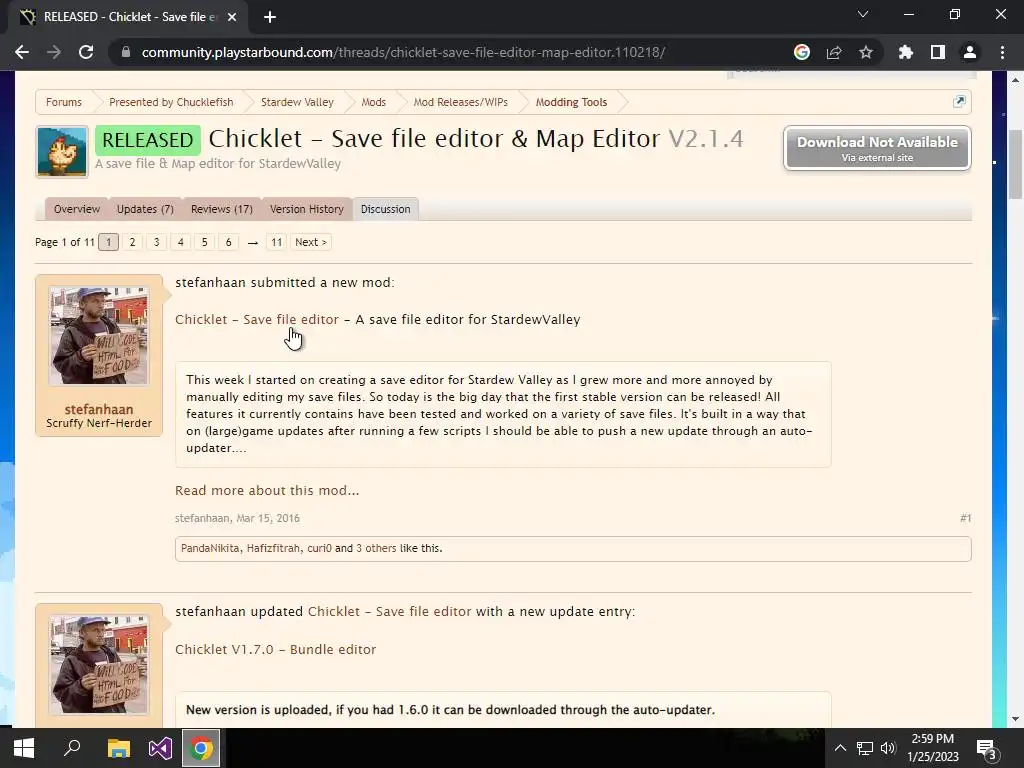Image resolution: width=1024 pixels, height=768 pixels.
Task: Open Chicklet V1.7.0 - Bundle editor link
Action: [x=276, y=649]
